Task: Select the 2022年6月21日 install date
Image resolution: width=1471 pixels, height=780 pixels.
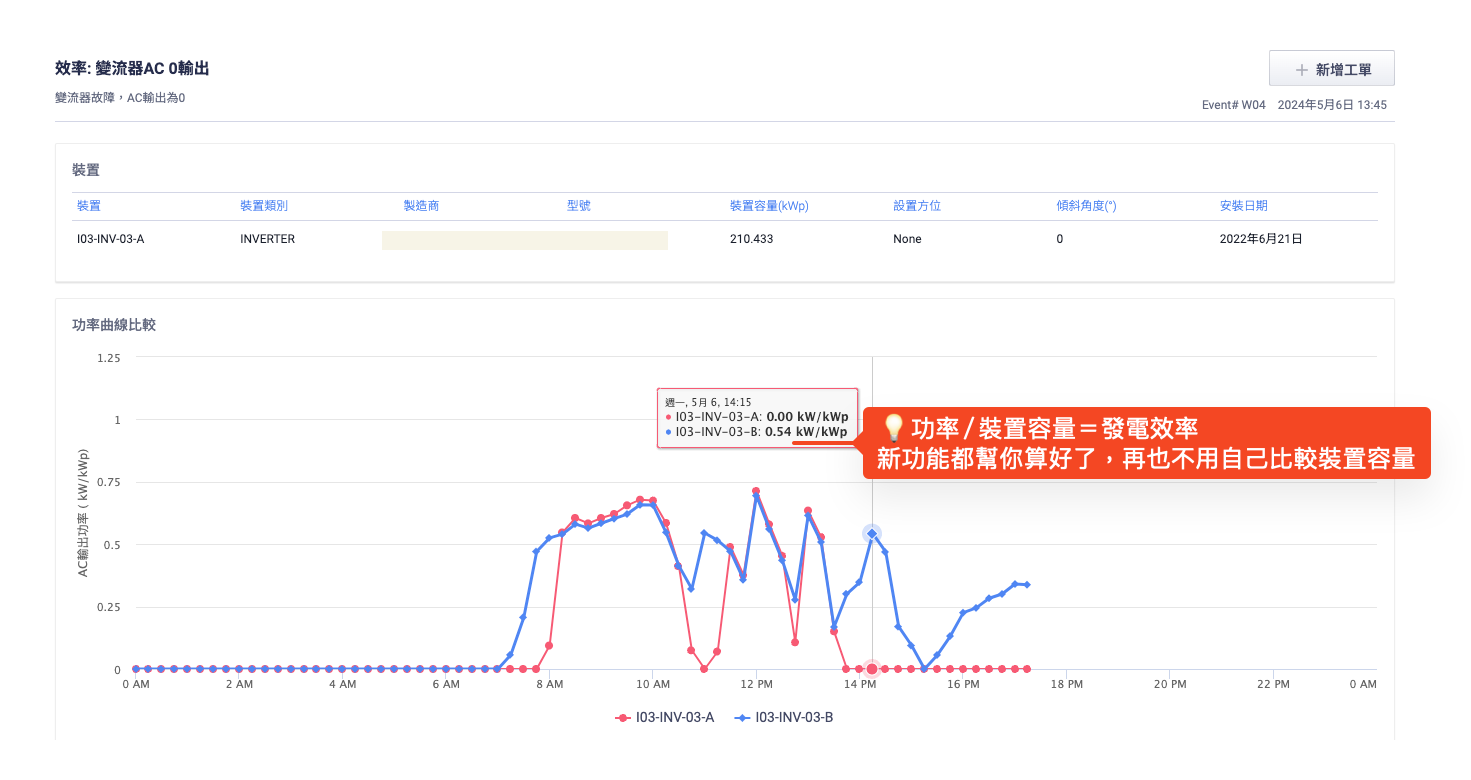Action: 1261,239
